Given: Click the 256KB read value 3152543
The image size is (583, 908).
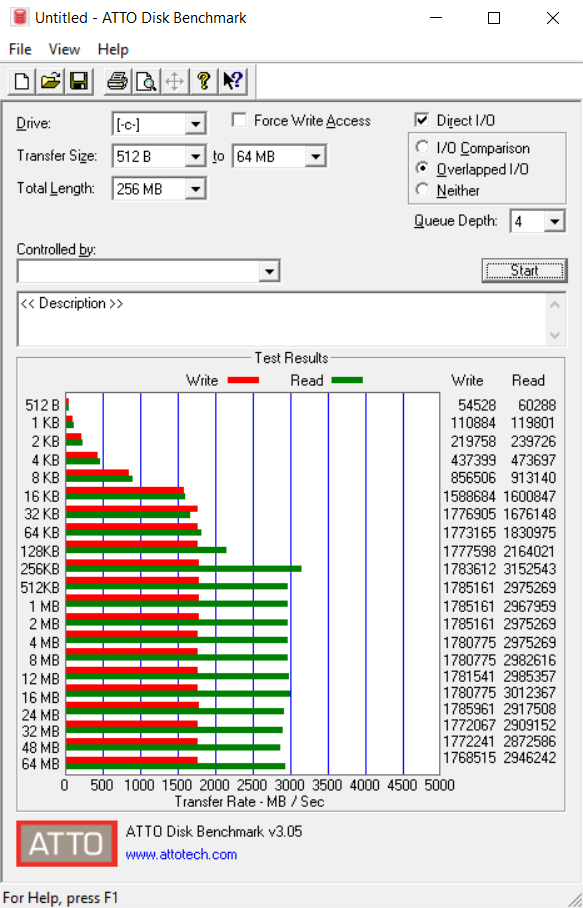Looking at the screenshot, I should click(530, 569).
